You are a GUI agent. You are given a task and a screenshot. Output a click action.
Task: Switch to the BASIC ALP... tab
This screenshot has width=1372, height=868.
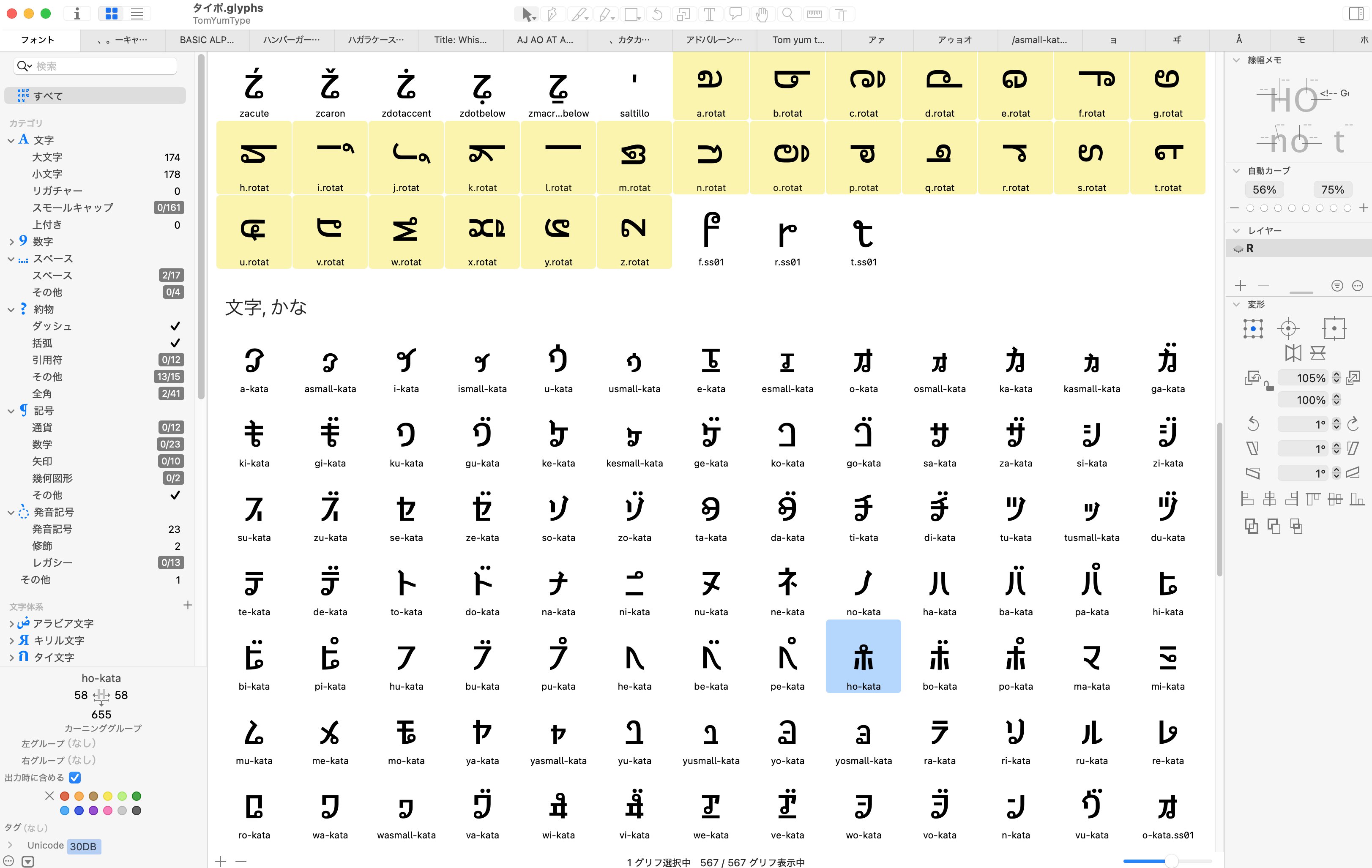tap(207, 40)
